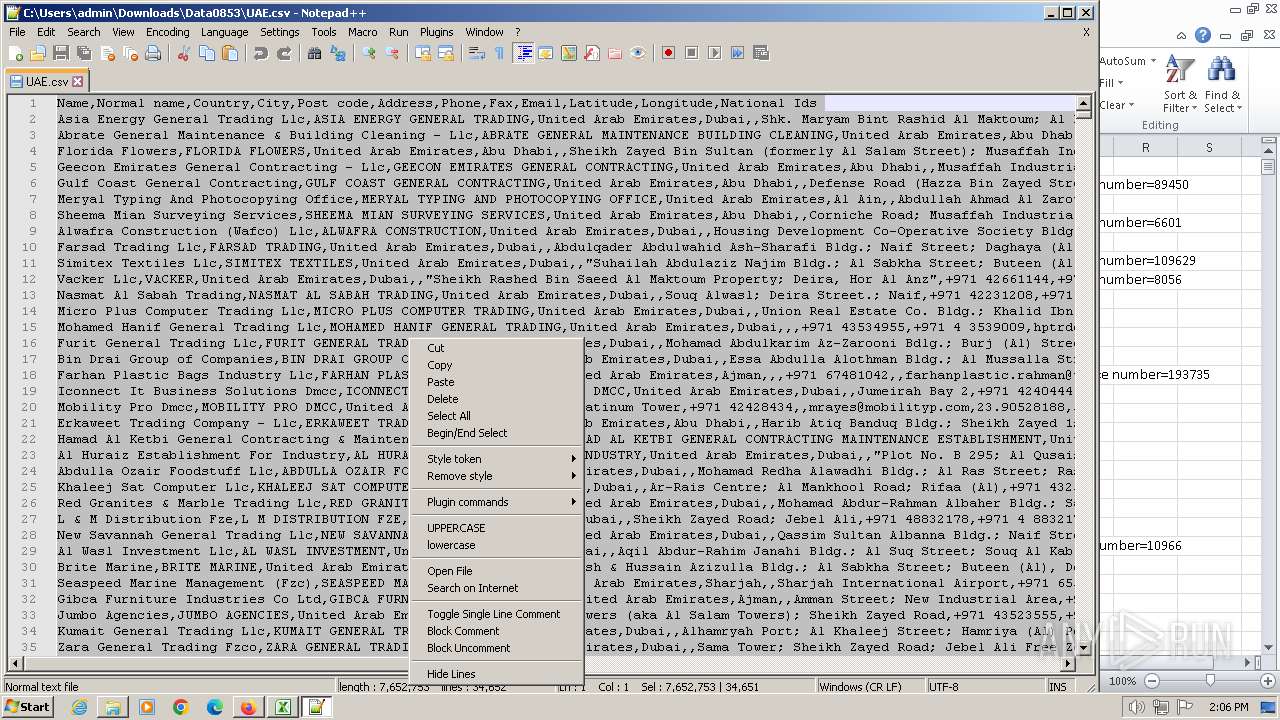Click the New file toolbar icon

17,53
